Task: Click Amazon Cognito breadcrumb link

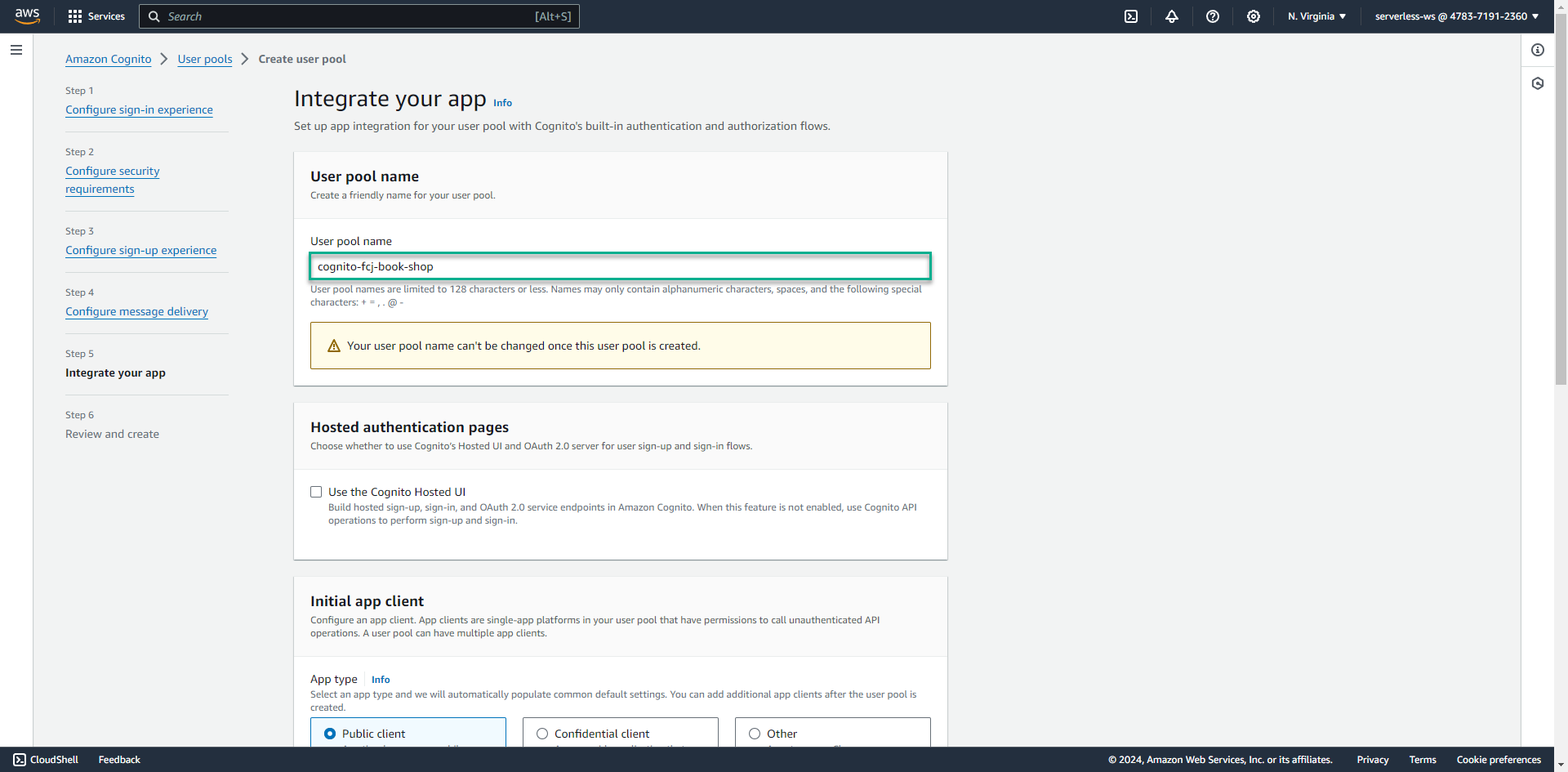Action: coord(108,59)
